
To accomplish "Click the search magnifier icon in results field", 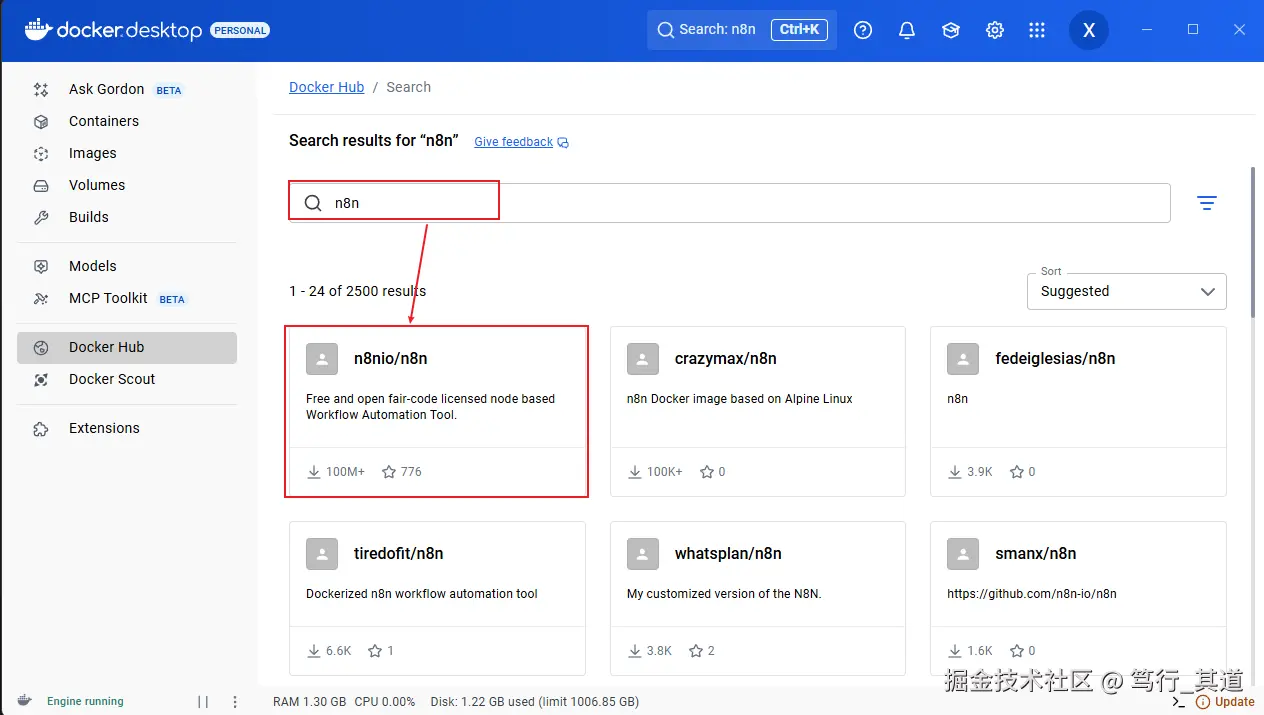I will (x=313, y=203).
